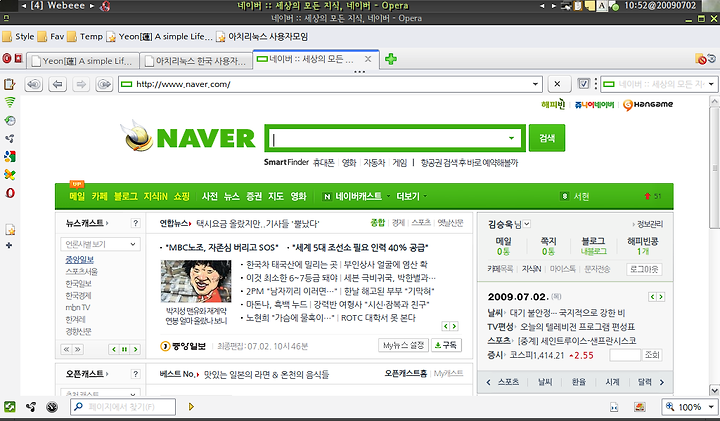Click the 조회 stock lookup button

[652, 355]
